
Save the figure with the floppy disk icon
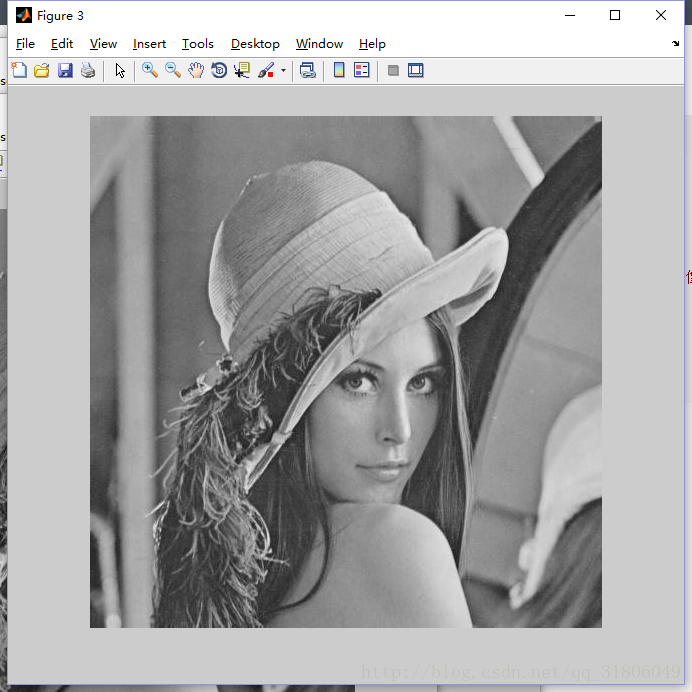coord(65,70)
